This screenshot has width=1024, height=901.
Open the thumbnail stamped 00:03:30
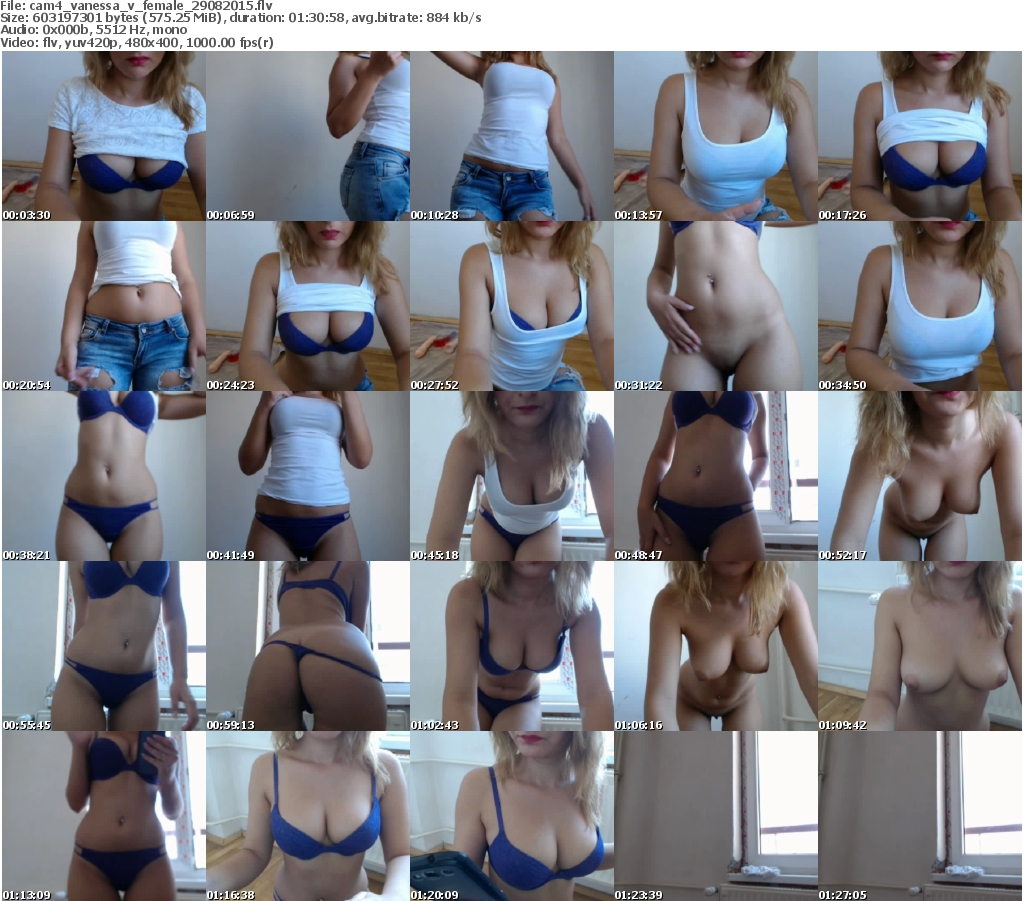click(104, 136)
